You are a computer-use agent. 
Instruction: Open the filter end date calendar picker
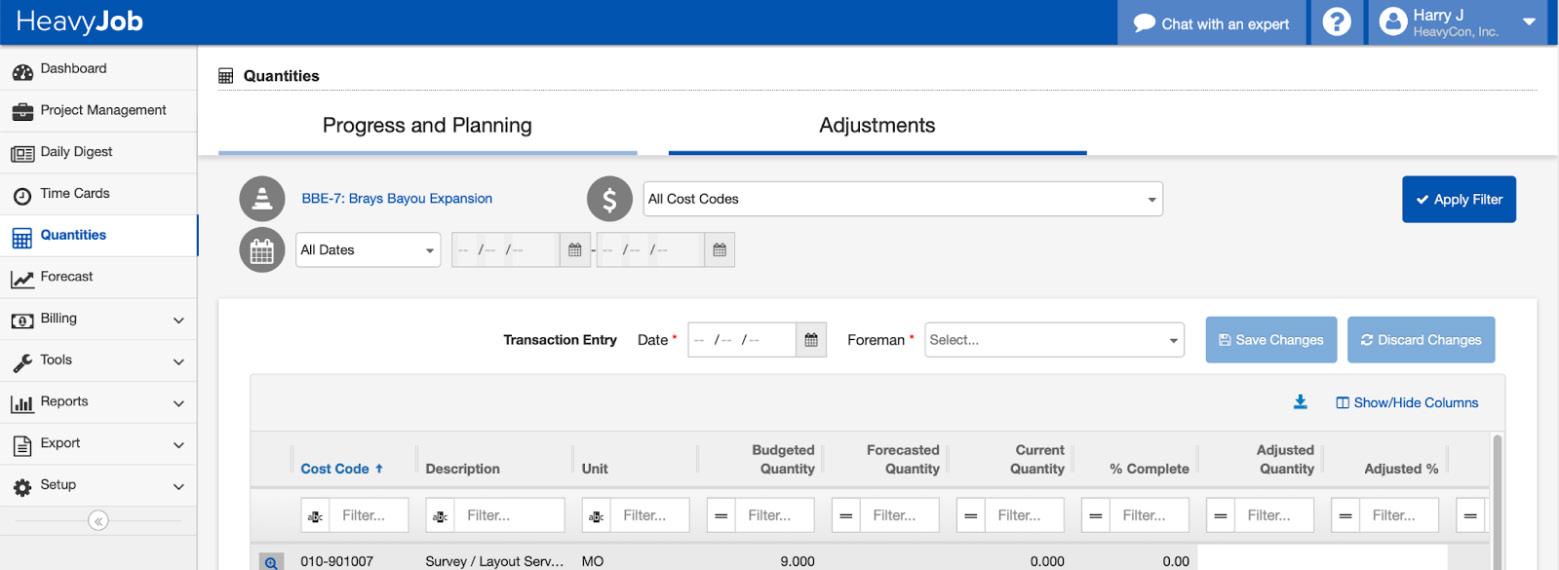pyautogui.click(x=719, y=250)
